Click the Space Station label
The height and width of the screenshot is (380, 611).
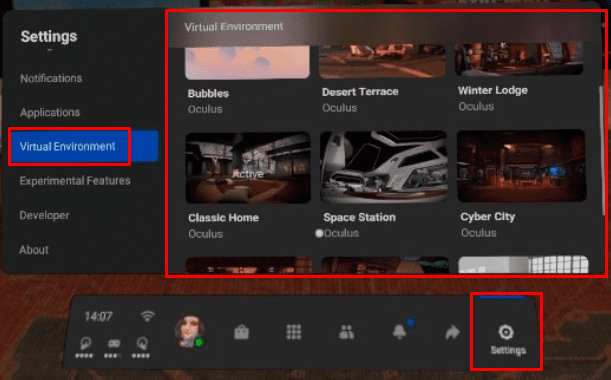(359, 217)
